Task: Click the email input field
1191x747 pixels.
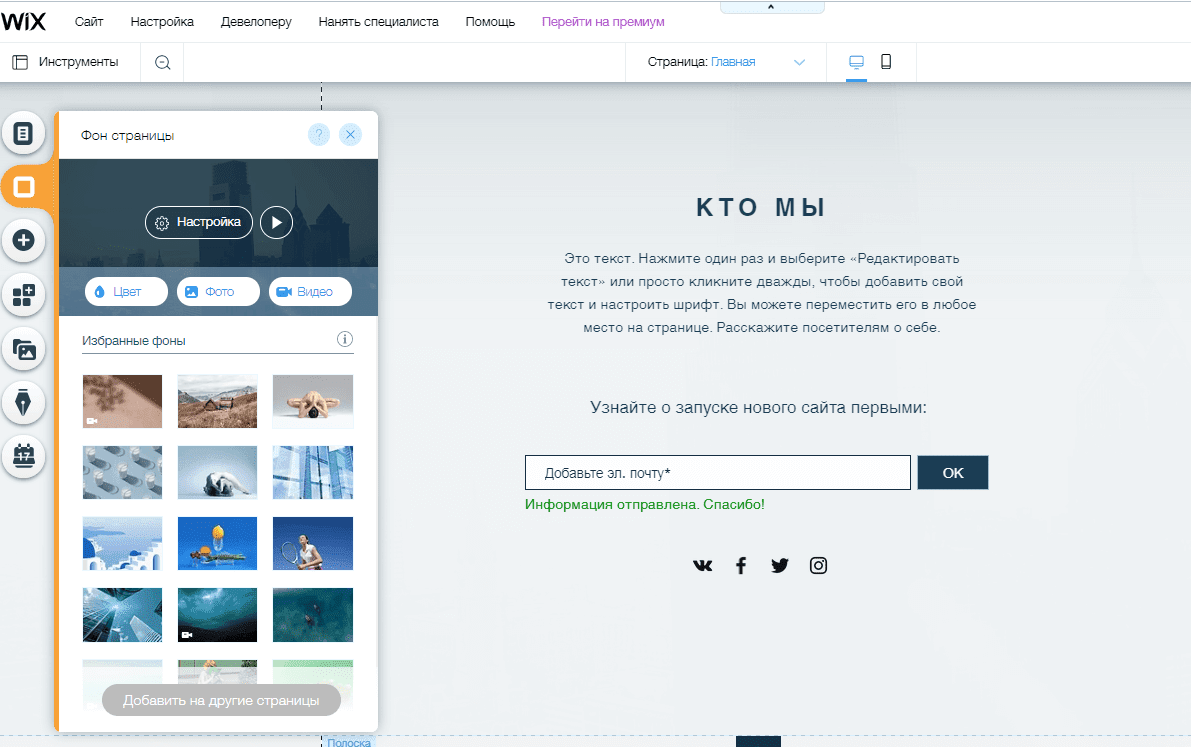Action: (716, 472)
